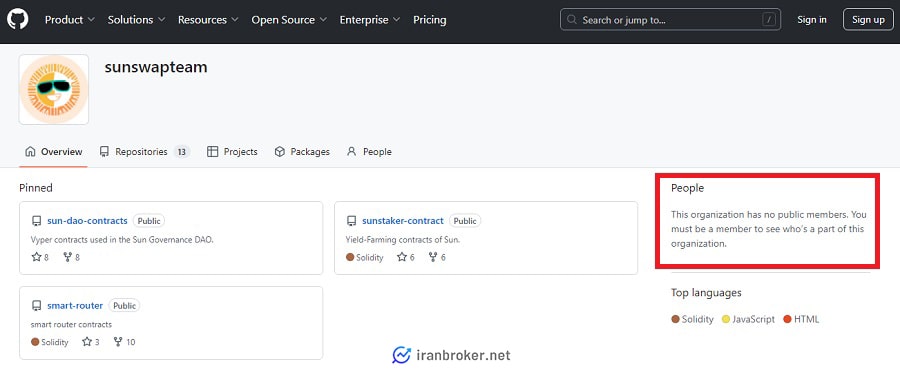
Task: View stargazers of sun-dao-contracts (8 stars)
Action: pyautogui.click(x=40, y=257)
